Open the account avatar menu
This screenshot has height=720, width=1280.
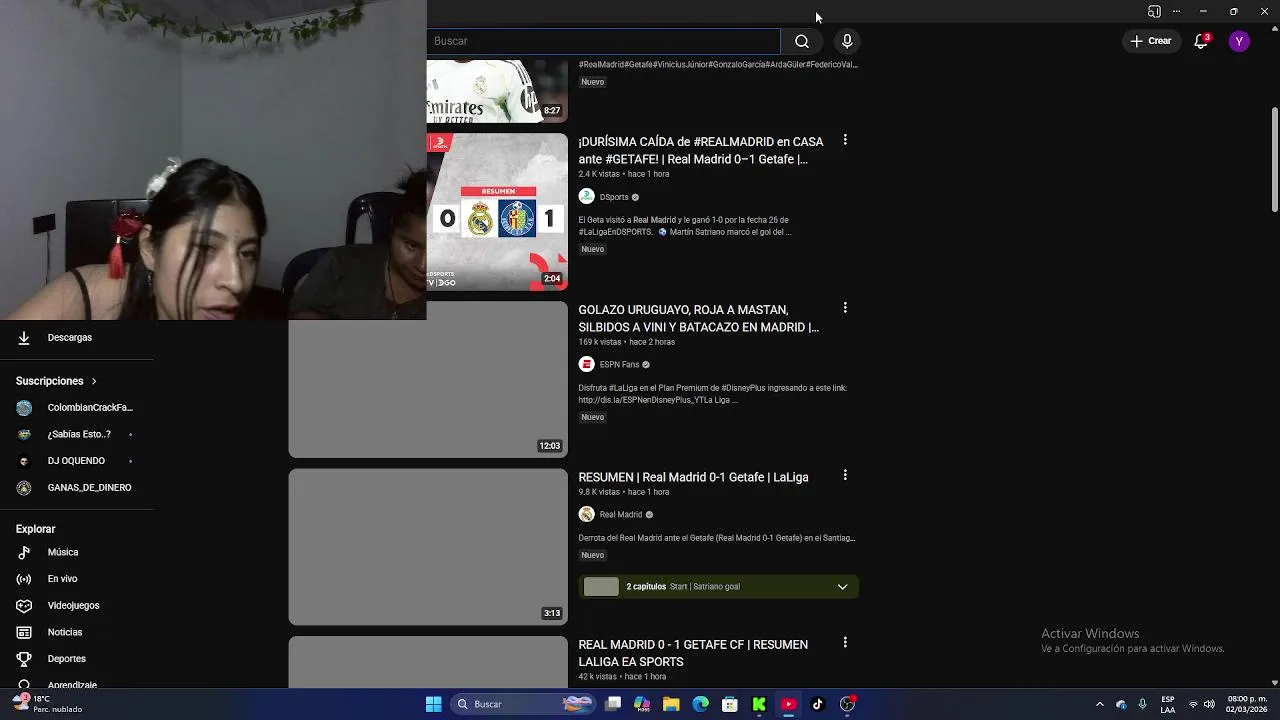(1239, 41)
